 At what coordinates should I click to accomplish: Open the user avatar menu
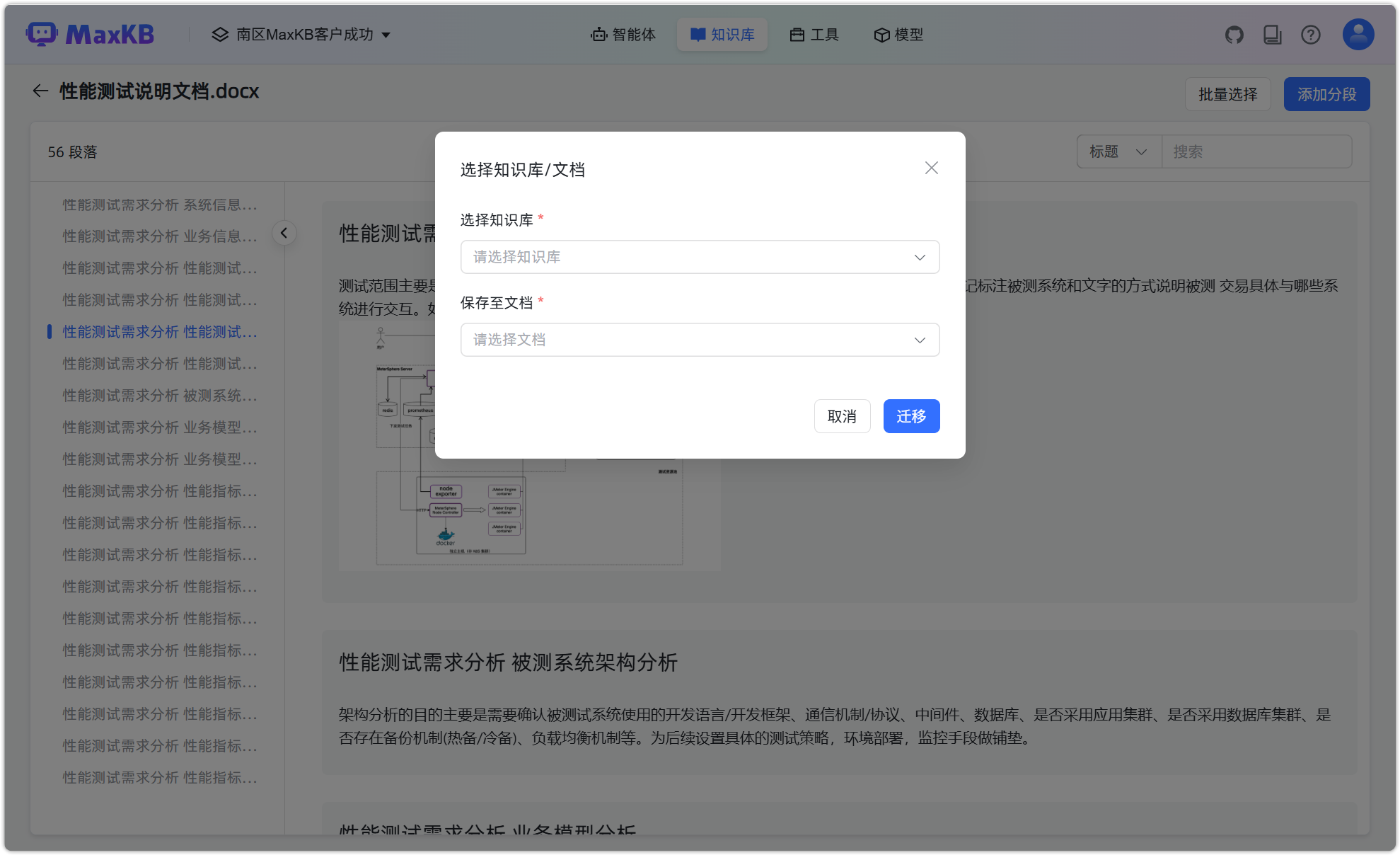coord(1356,33)
